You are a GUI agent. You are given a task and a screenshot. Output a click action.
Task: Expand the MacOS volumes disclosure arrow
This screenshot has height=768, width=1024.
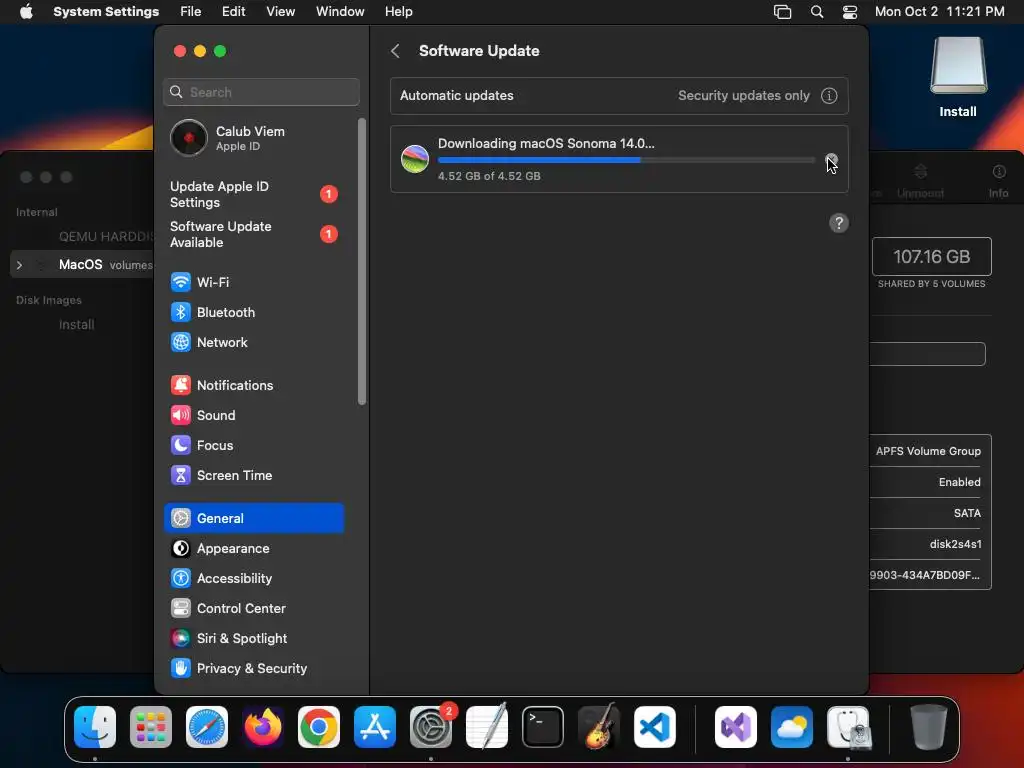tap(20, 265)
